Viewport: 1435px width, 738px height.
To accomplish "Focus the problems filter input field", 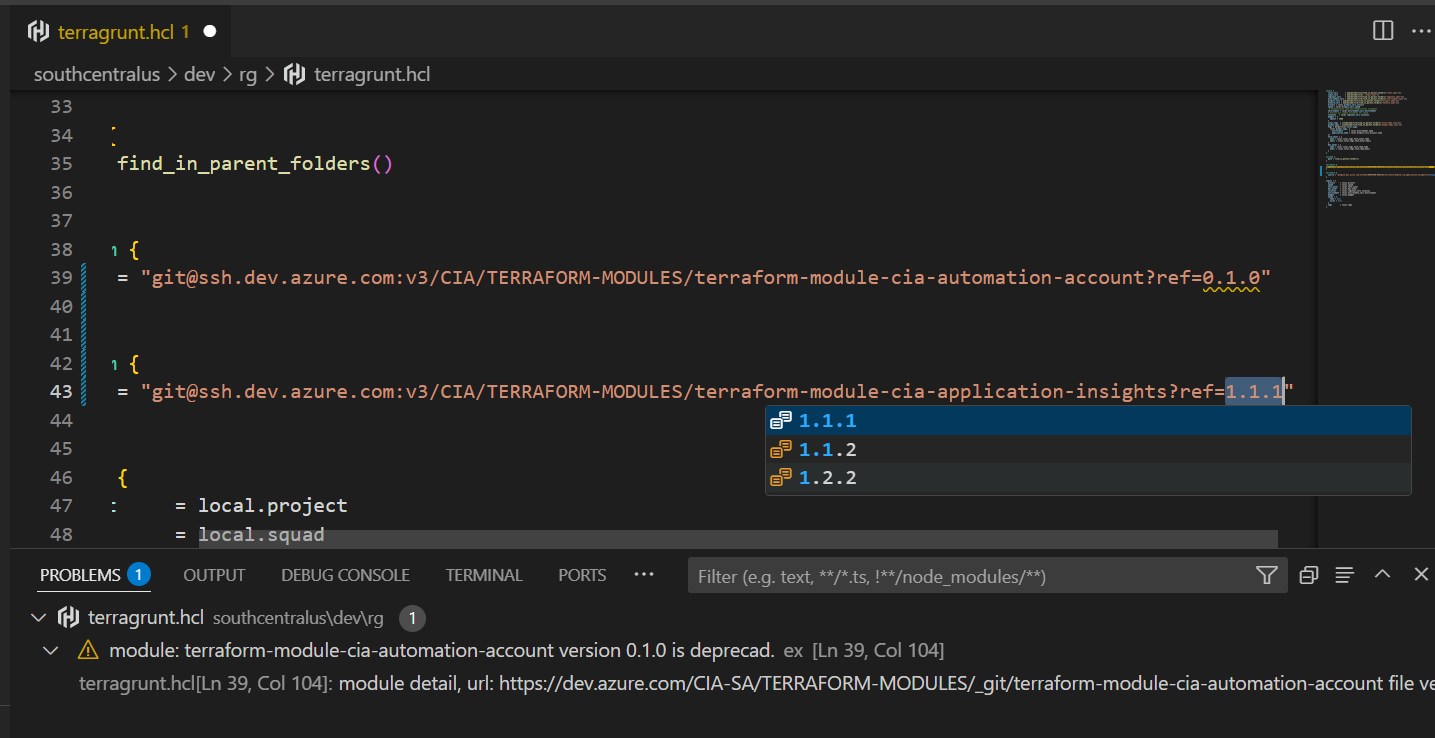I will tap(968, 576).
